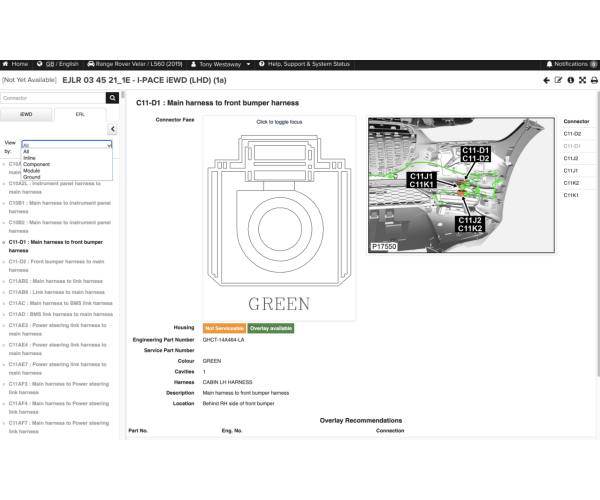Select C11K1 in the Connector list
This screenshot has width=600, height=500.
[571, 195]
